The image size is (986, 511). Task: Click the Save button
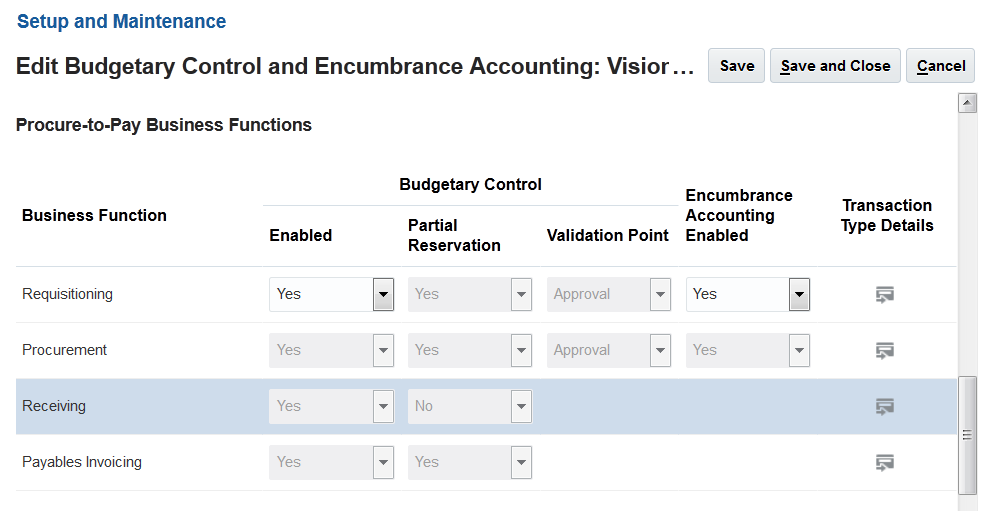coord(737,66)
